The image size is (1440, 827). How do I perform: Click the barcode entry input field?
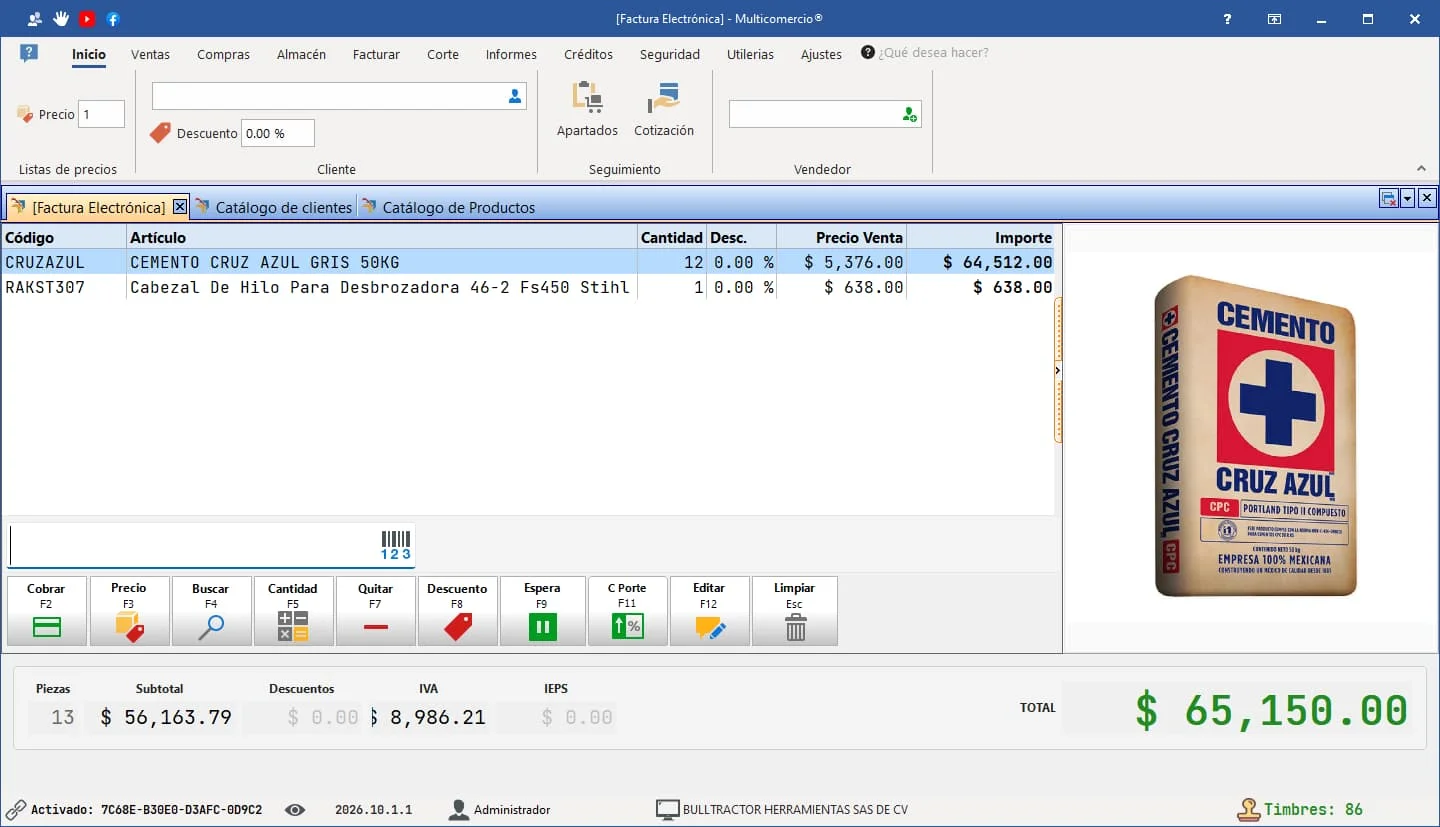tap(194, 546)
